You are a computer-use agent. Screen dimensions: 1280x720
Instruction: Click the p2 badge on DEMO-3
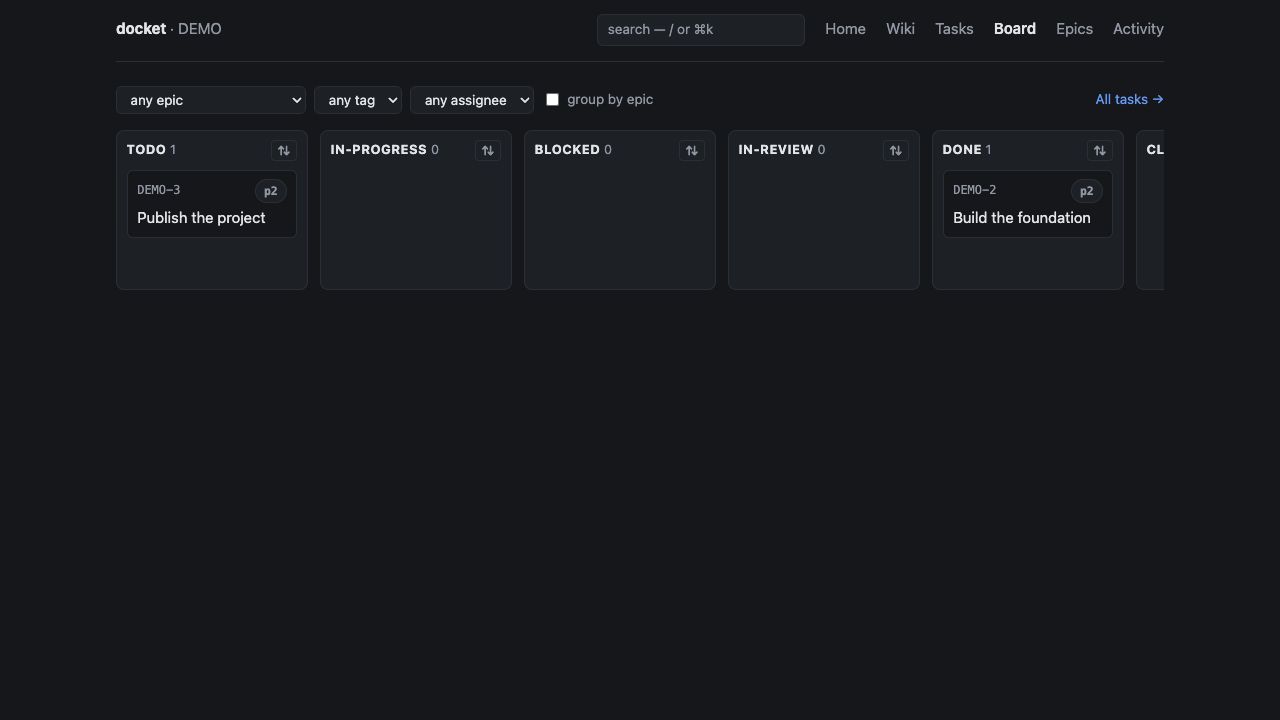271,191
